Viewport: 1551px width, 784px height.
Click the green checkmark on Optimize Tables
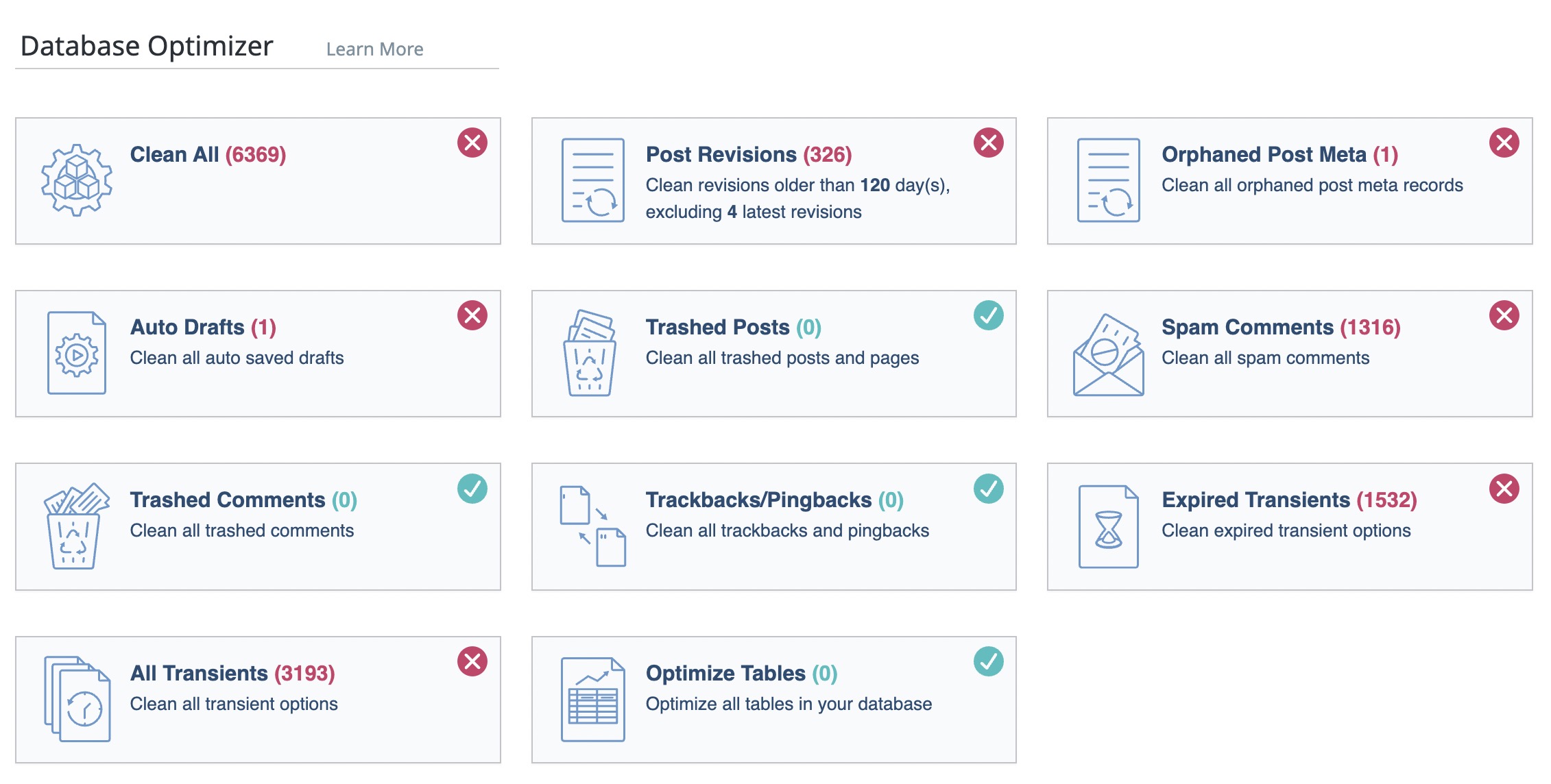(989, 661)
